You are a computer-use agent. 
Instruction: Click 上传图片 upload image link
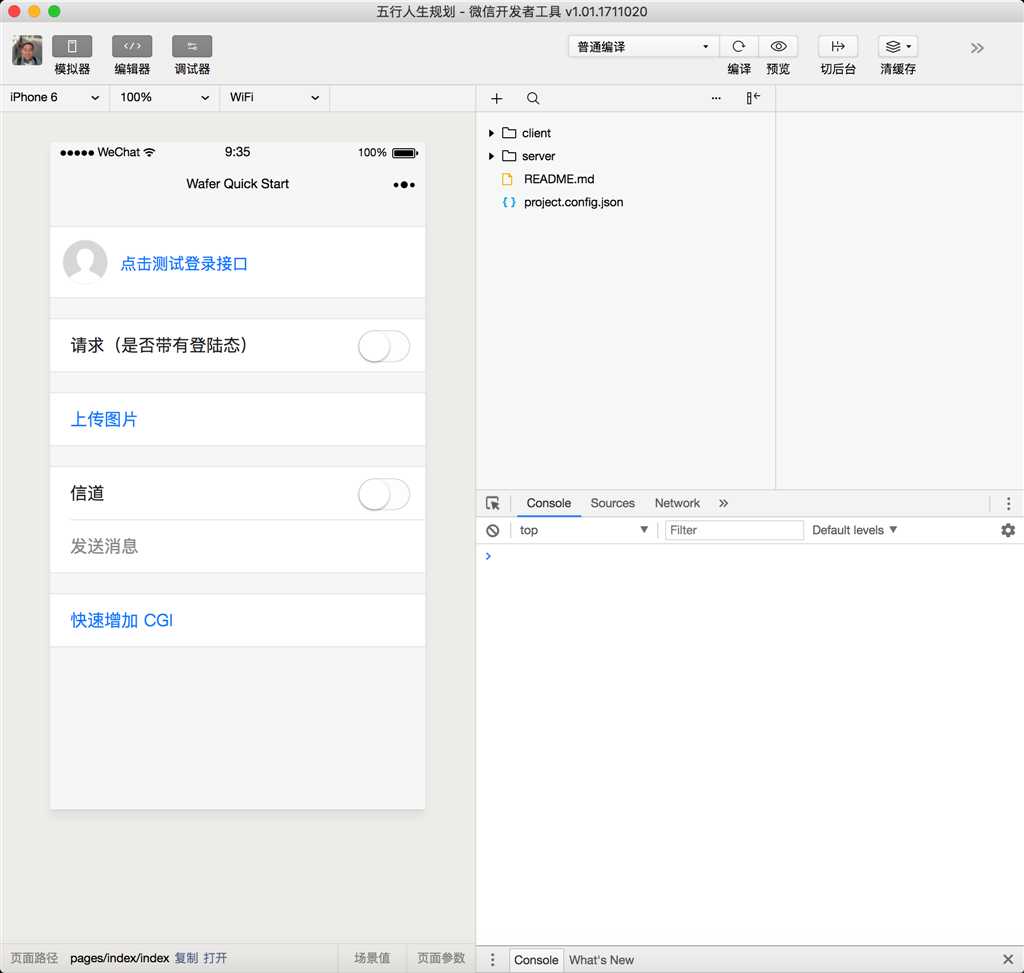pyautogui.click(x=104, y=419)
